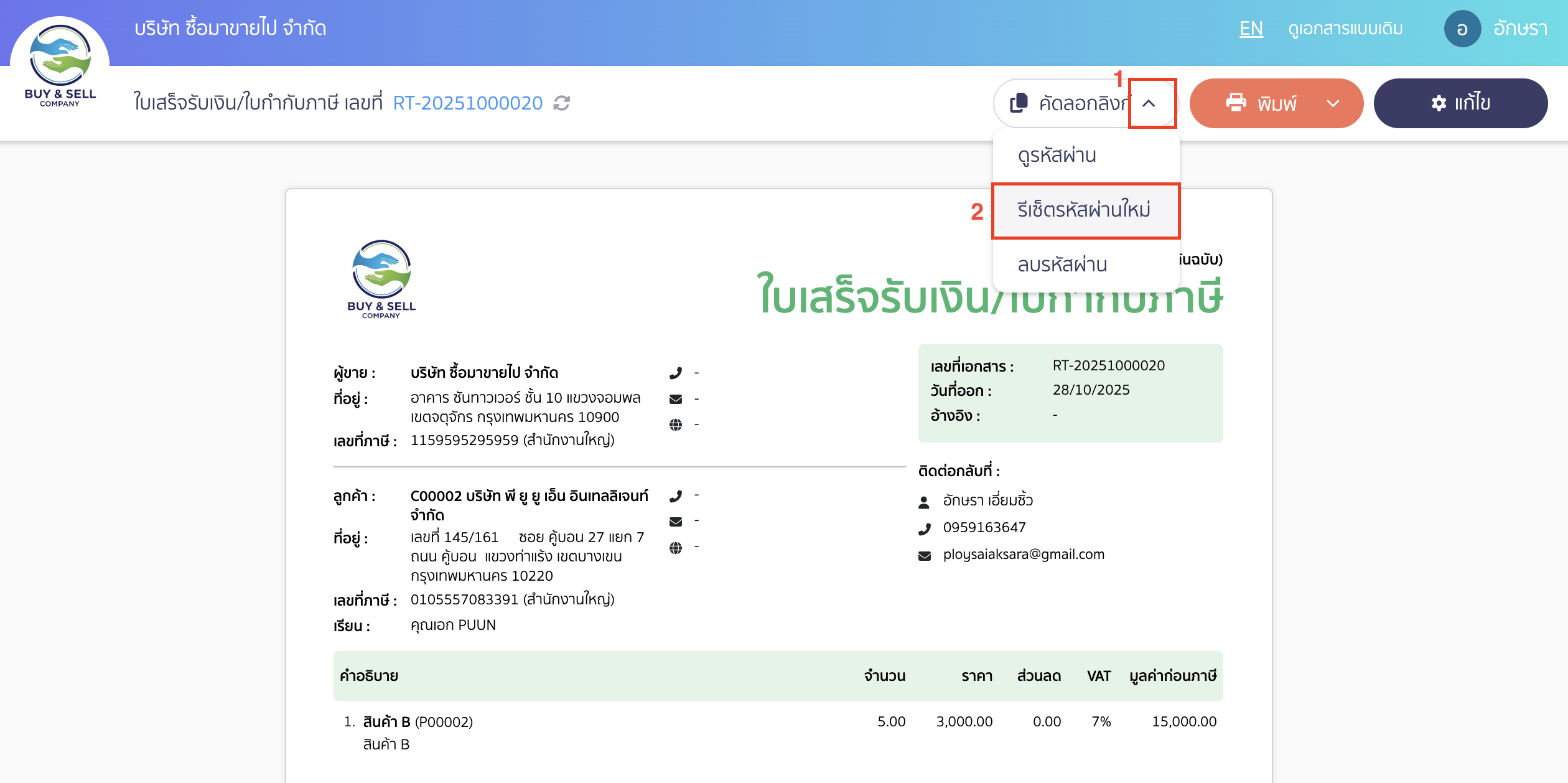Click the phone icon next to seller details
The image size is (1568, 783).
(x=676, y=372)
